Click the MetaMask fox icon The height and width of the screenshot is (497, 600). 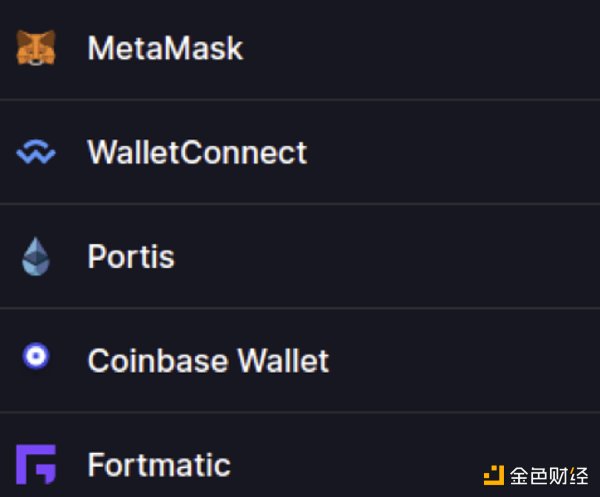click(x=36, y=48)
